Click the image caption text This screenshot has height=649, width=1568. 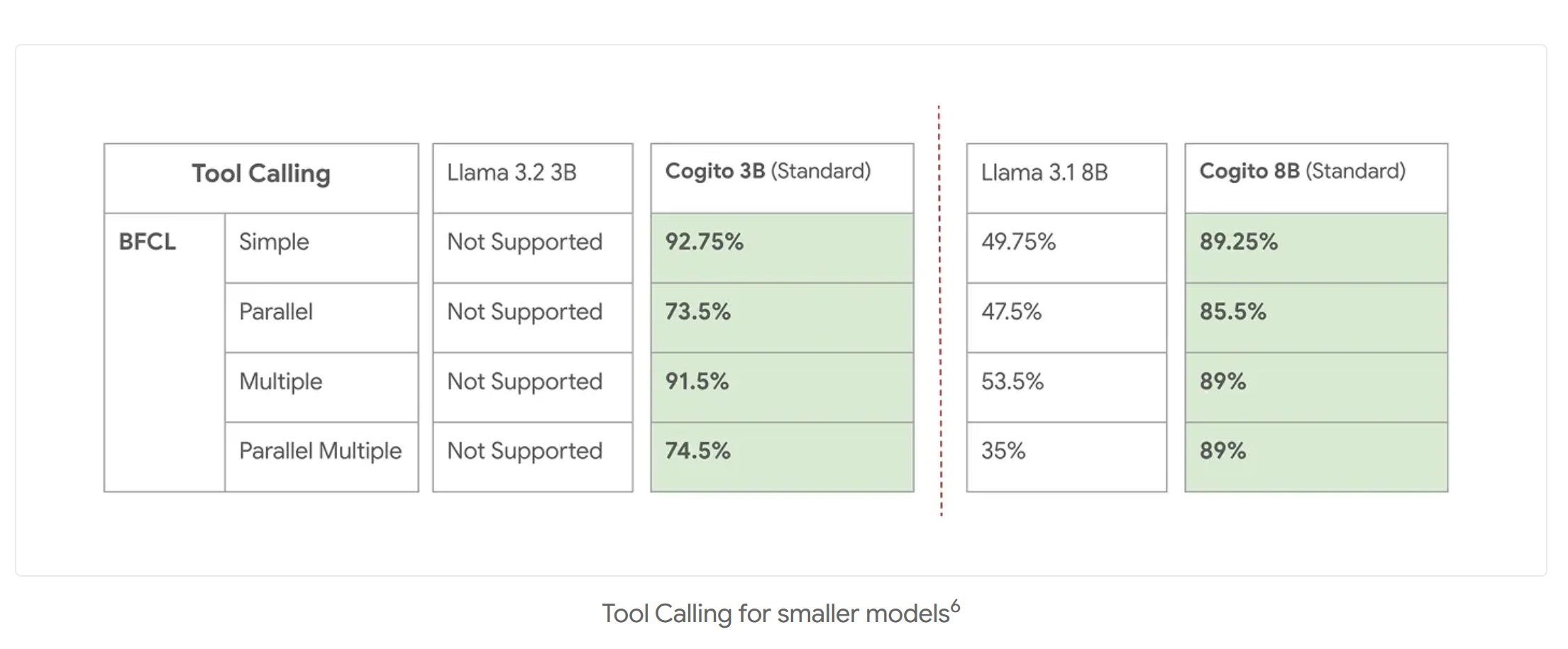(x=780, y=613)
